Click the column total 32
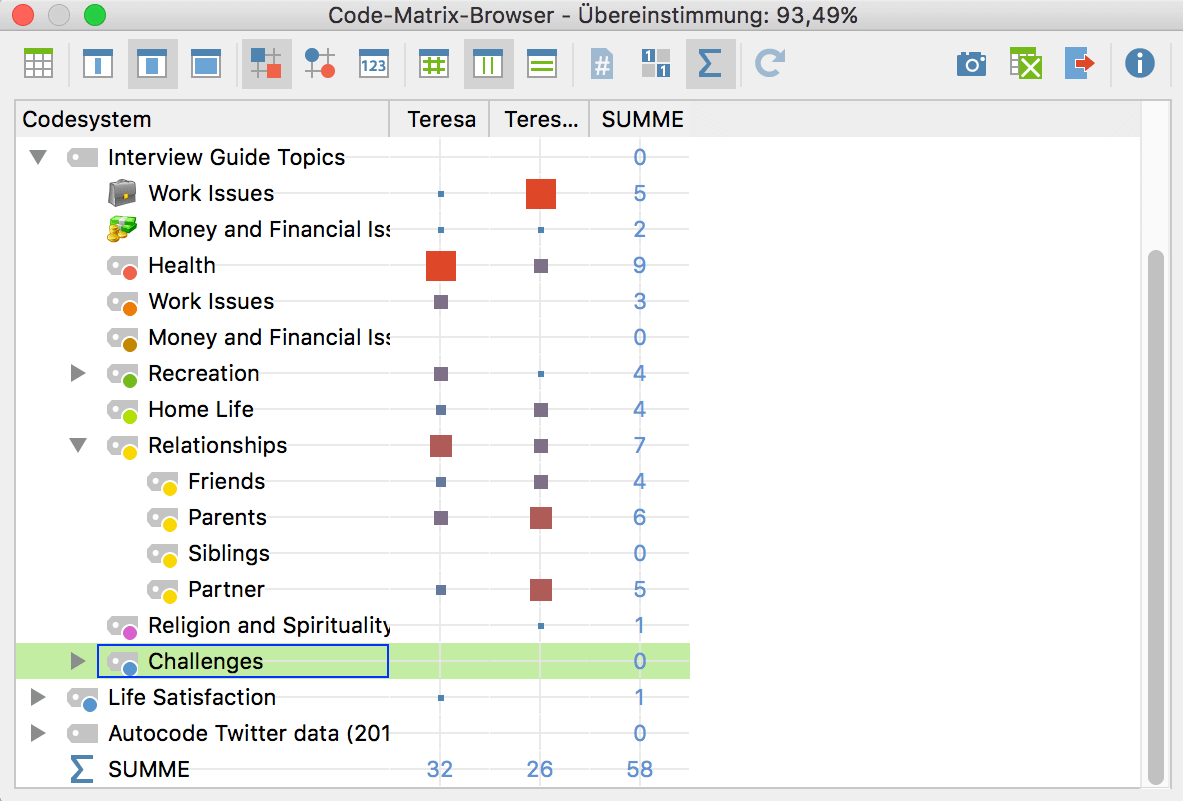 [440, 769]
